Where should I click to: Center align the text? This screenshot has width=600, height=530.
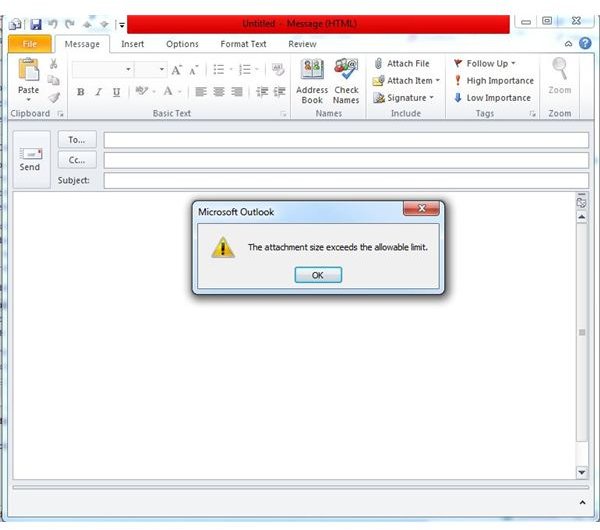[218, 92]
